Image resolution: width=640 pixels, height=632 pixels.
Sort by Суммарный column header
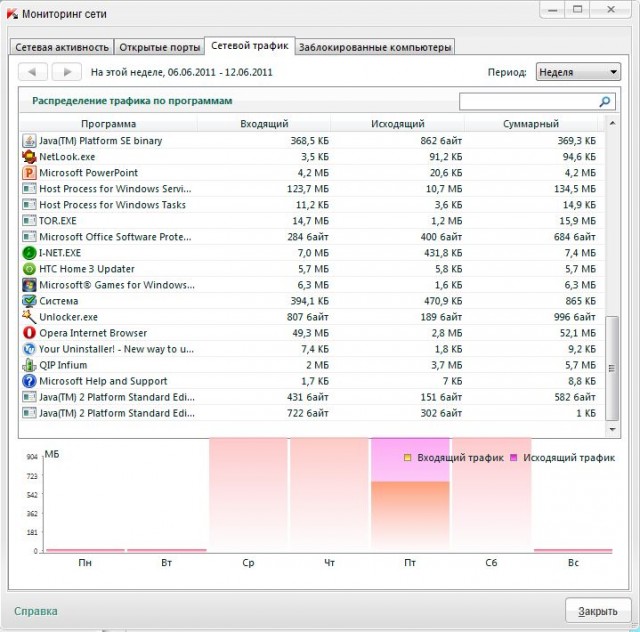coord(532,124)
